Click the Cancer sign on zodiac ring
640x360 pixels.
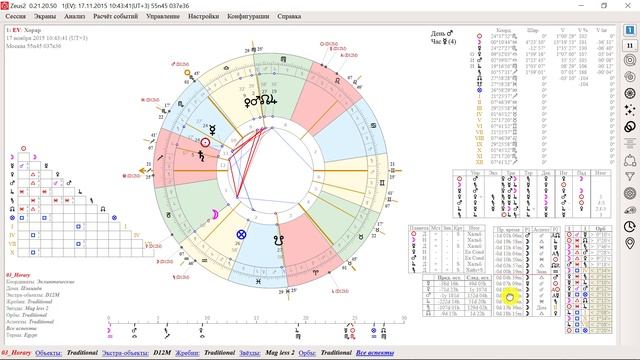pyautogui.click(x=373, y=126)
